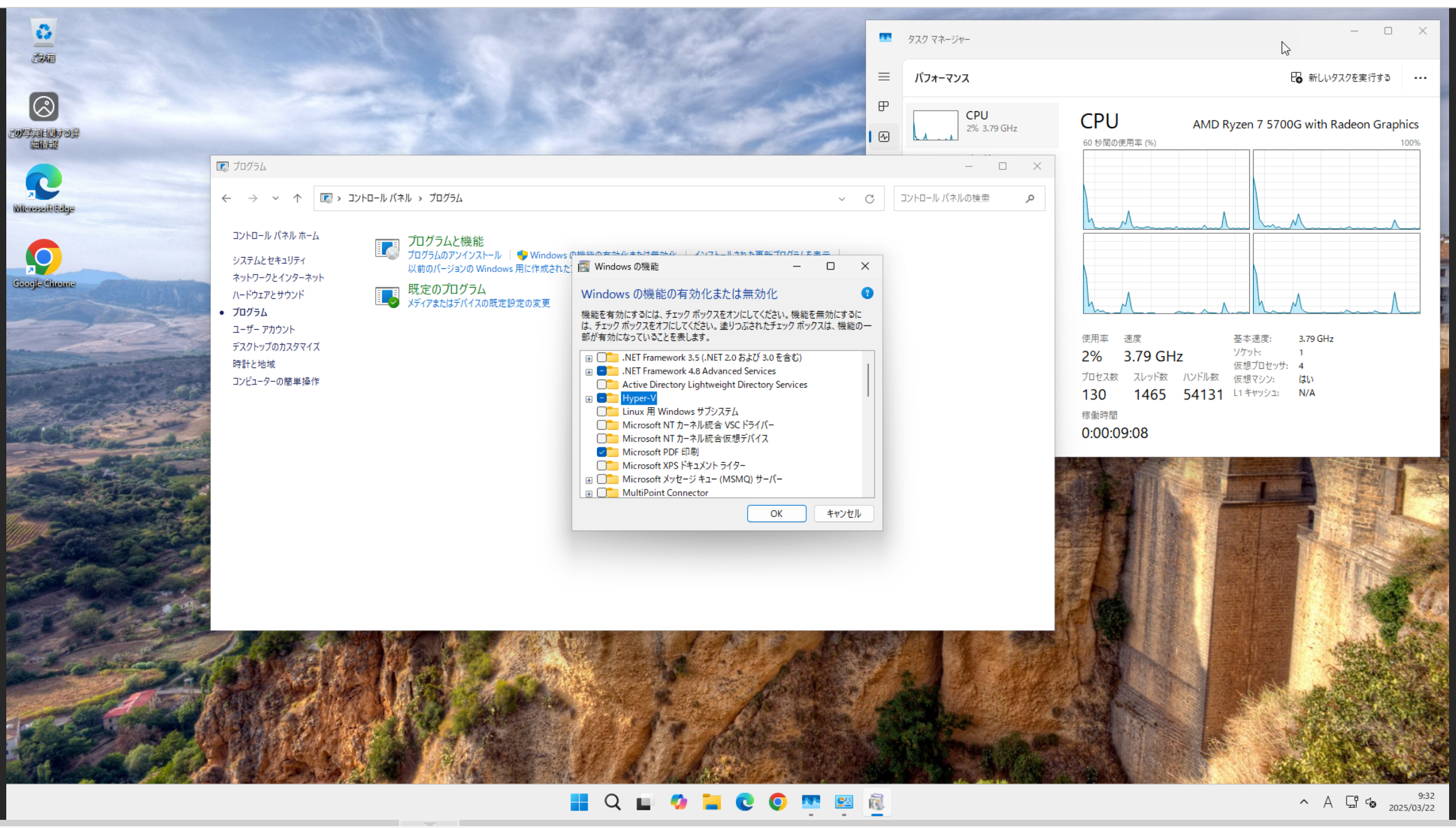The image size is (1456, 828).
Task: Open File Explorer from the taskbar
Action: coord(711,802)
